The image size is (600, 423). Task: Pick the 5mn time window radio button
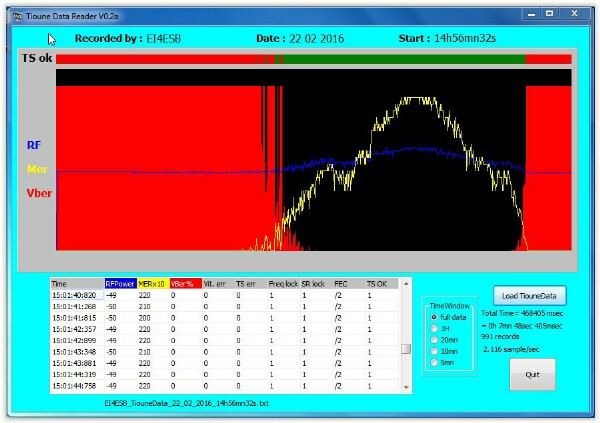point(433,361)
